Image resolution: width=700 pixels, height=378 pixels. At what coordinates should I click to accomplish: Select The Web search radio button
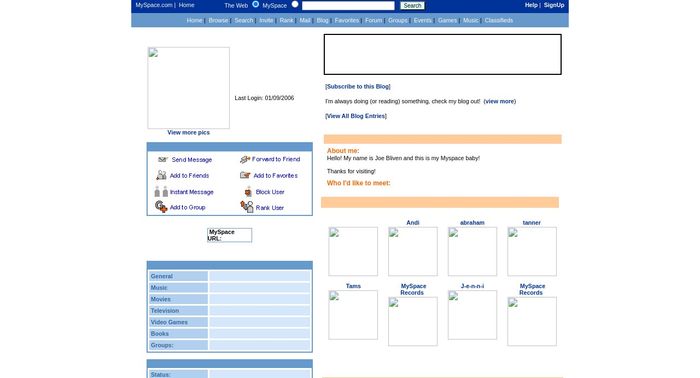pyautogui.click(x=255, y=4)
